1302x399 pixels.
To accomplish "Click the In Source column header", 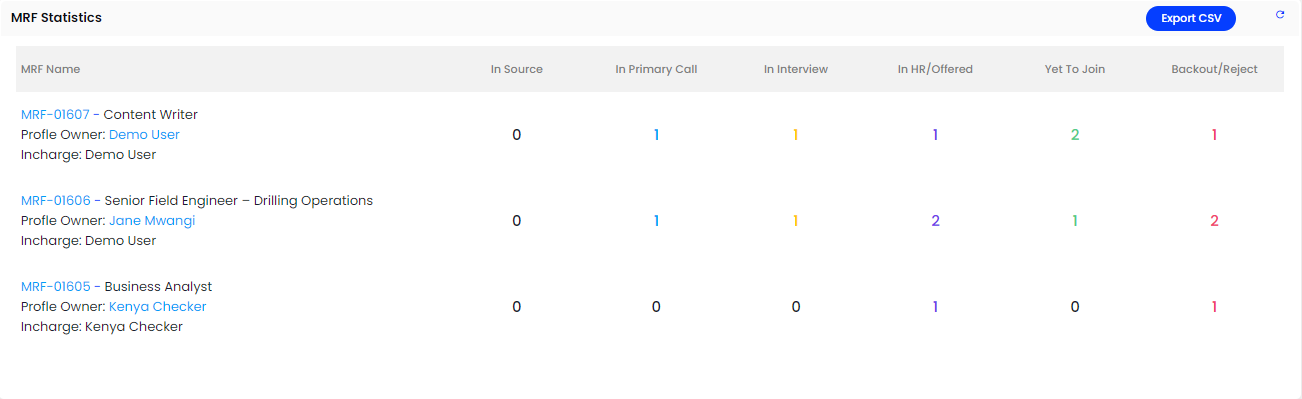I will 517,70.
